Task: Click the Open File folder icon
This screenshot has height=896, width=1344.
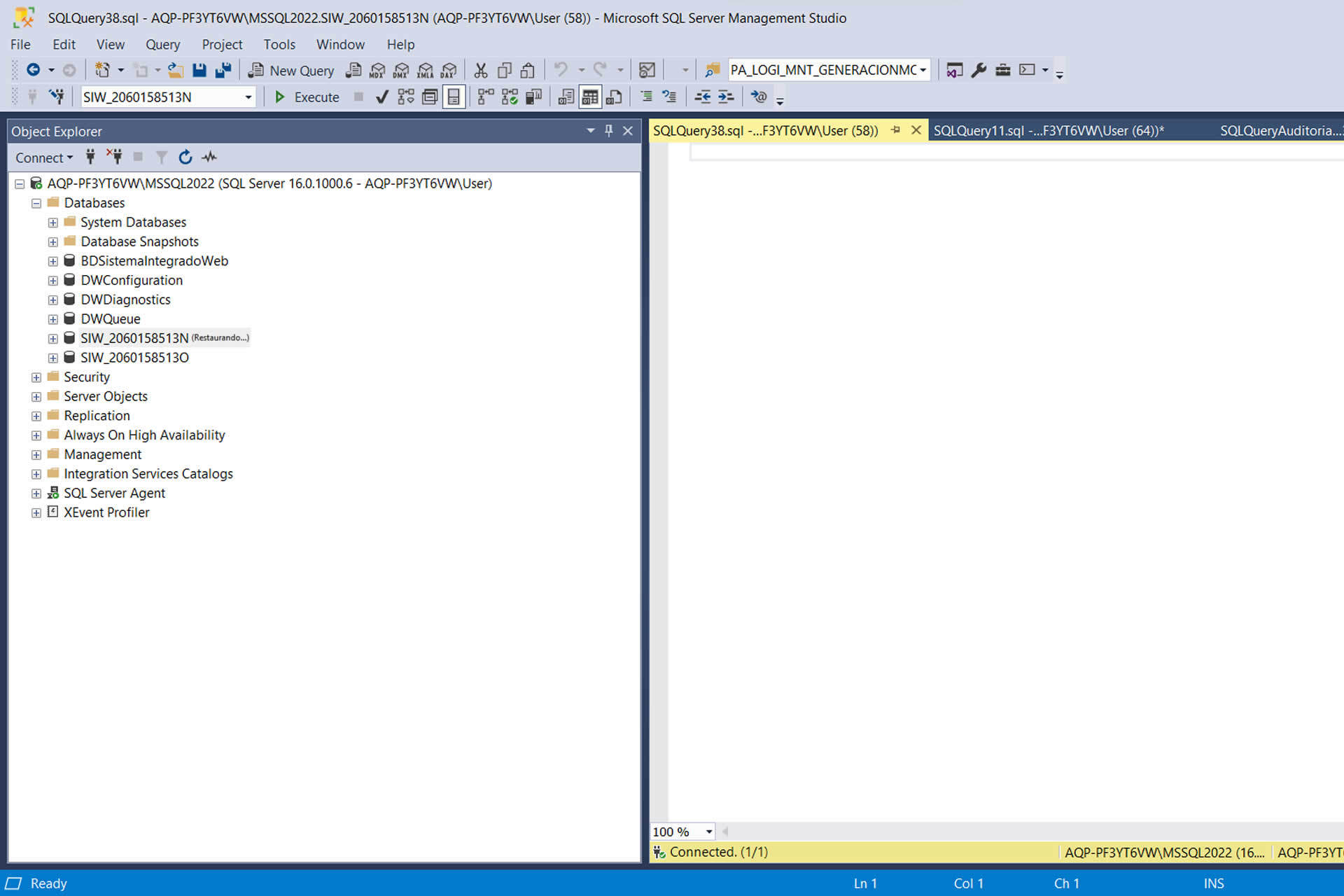Action: coord(176,70)
